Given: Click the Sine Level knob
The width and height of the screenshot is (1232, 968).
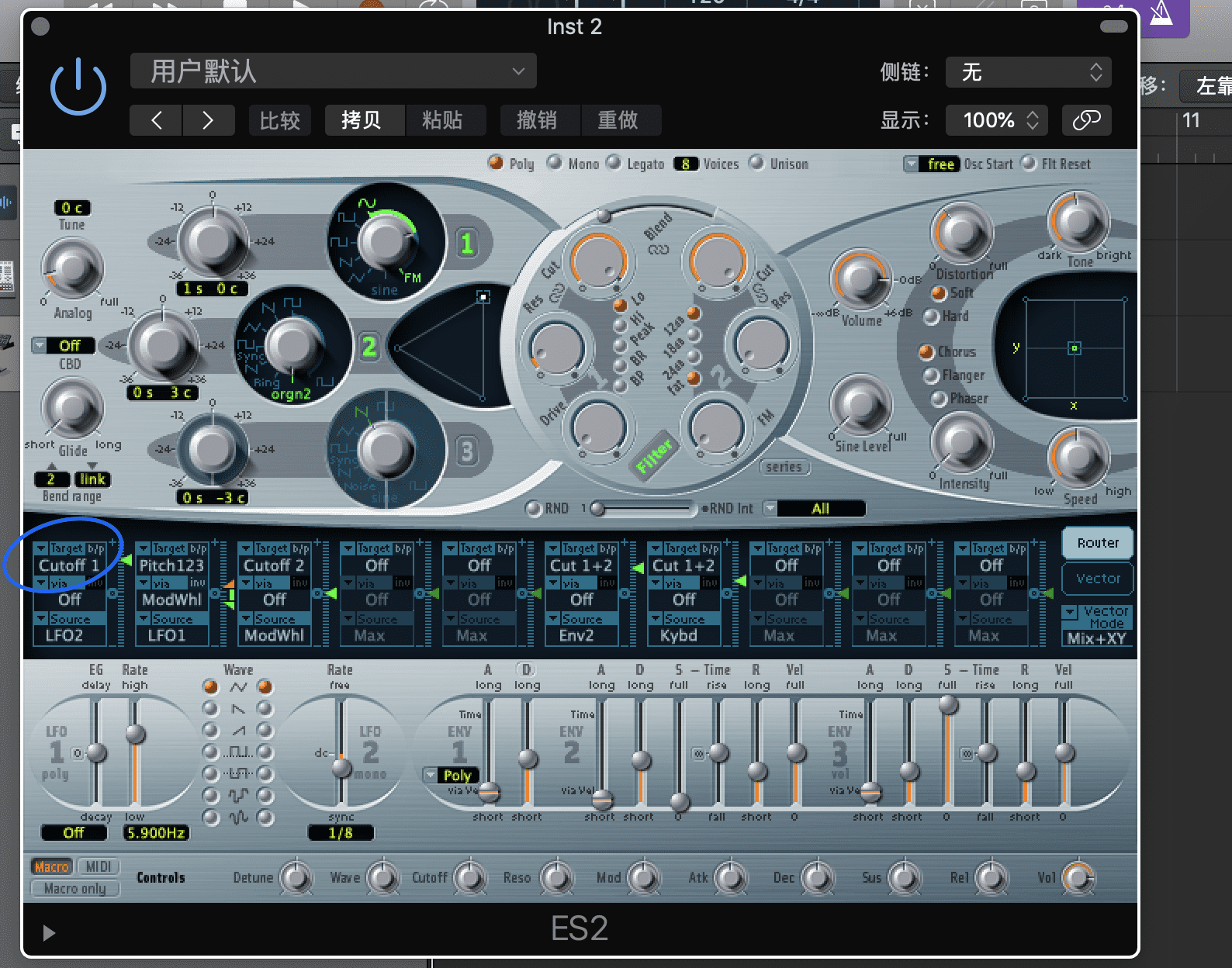Looking at the screenshot, I should click(x=860, y=403).
